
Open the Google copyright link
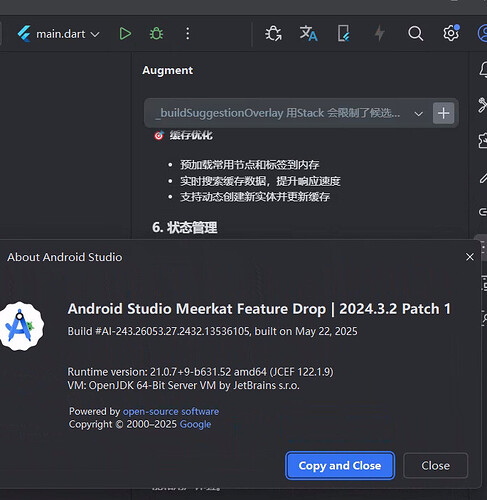[195, 424]
